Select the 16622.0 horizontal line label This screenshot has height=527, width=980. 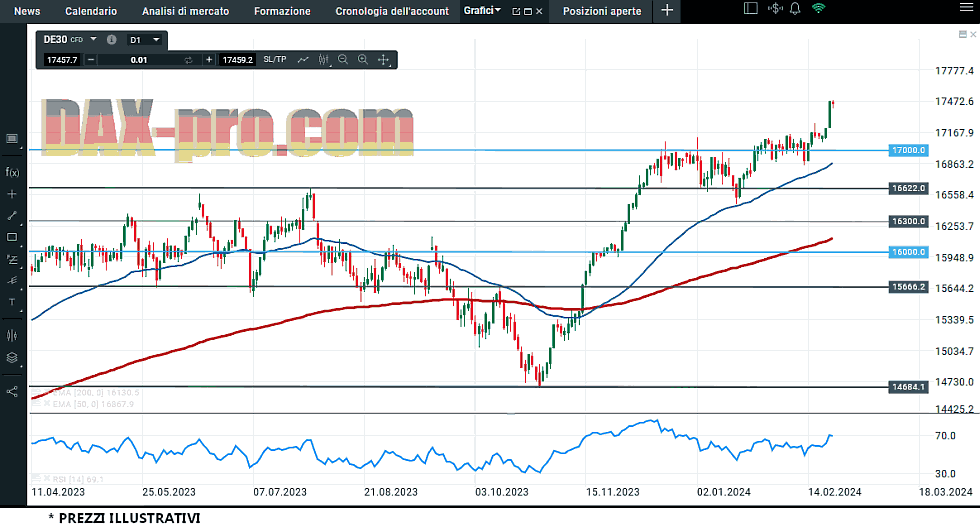(x=908, y=188)
